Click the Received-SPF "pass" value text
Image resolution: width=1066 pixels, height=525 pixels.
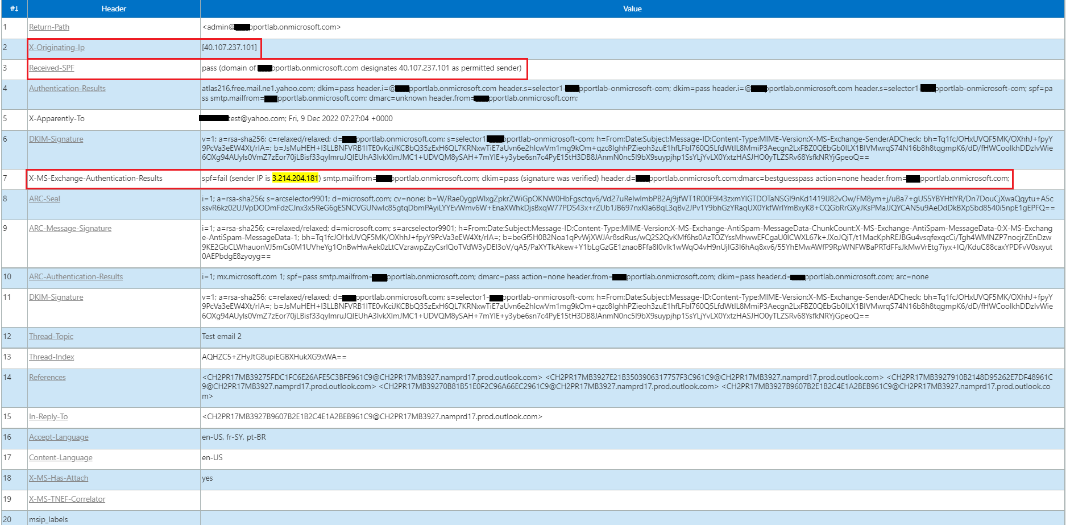(x=362, y=68)
